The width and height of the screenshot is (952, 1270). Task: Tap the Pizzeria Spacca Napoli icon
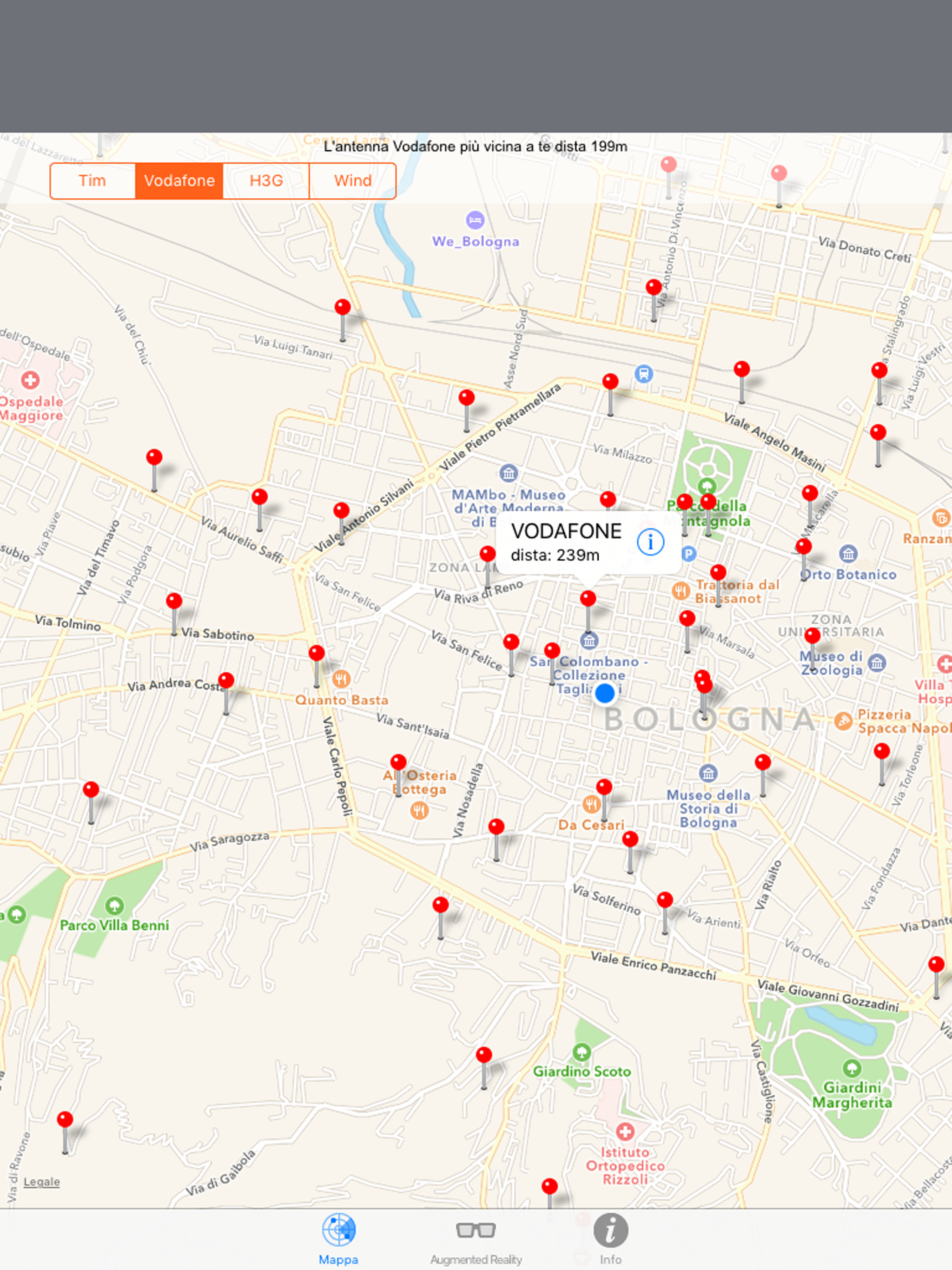click(x=843, y=721)
